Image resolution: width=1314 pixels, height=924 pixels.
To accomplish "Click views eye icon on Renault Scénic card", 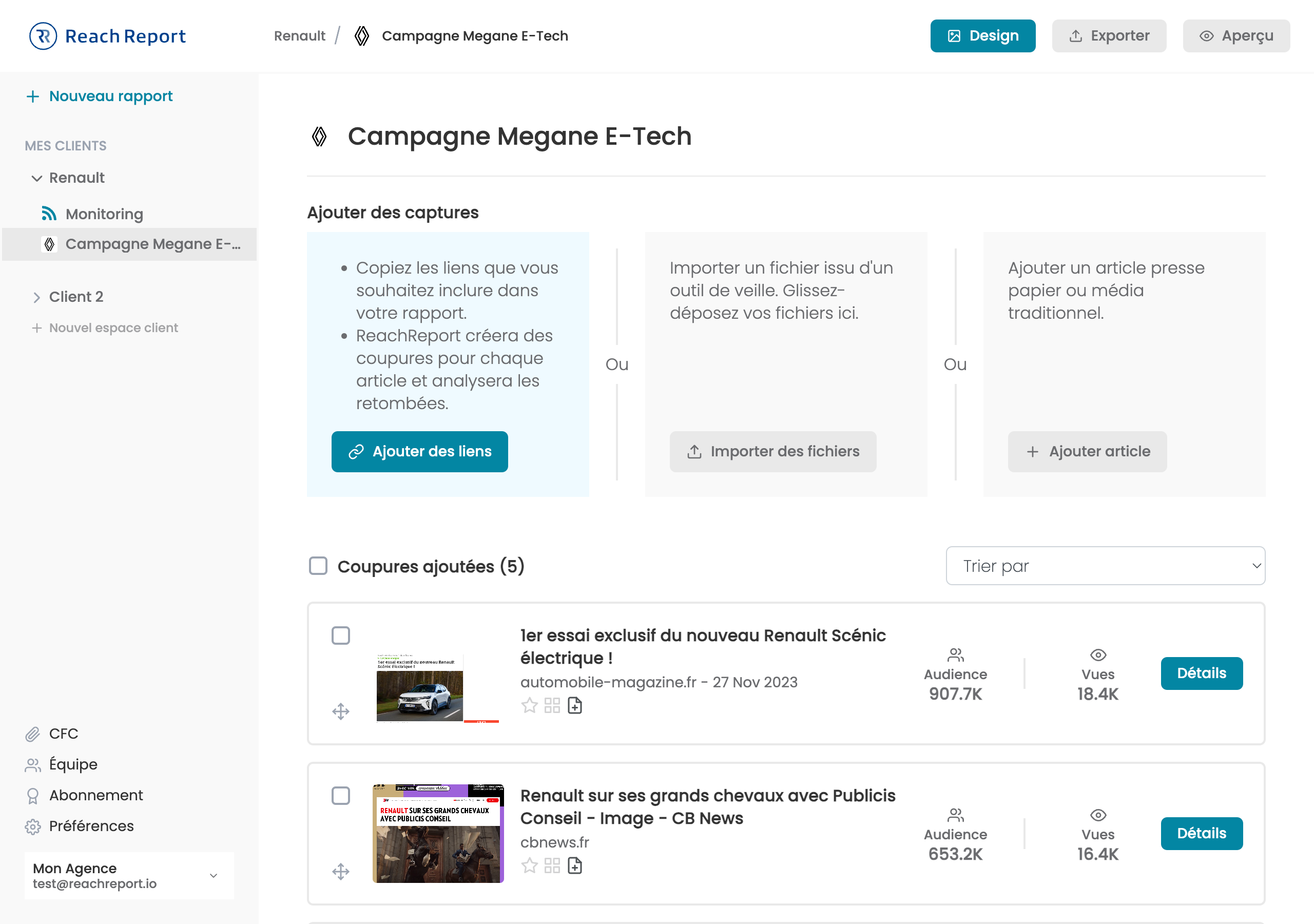I will click(x=1098, y=654).
